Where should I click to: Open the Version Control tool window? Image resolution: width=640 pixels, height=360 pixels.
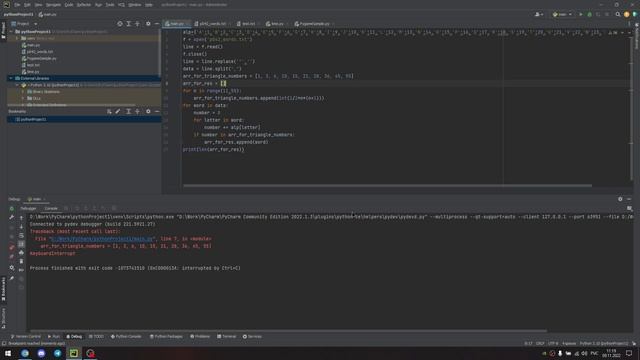pyautogui.click(x=26, y=337)
